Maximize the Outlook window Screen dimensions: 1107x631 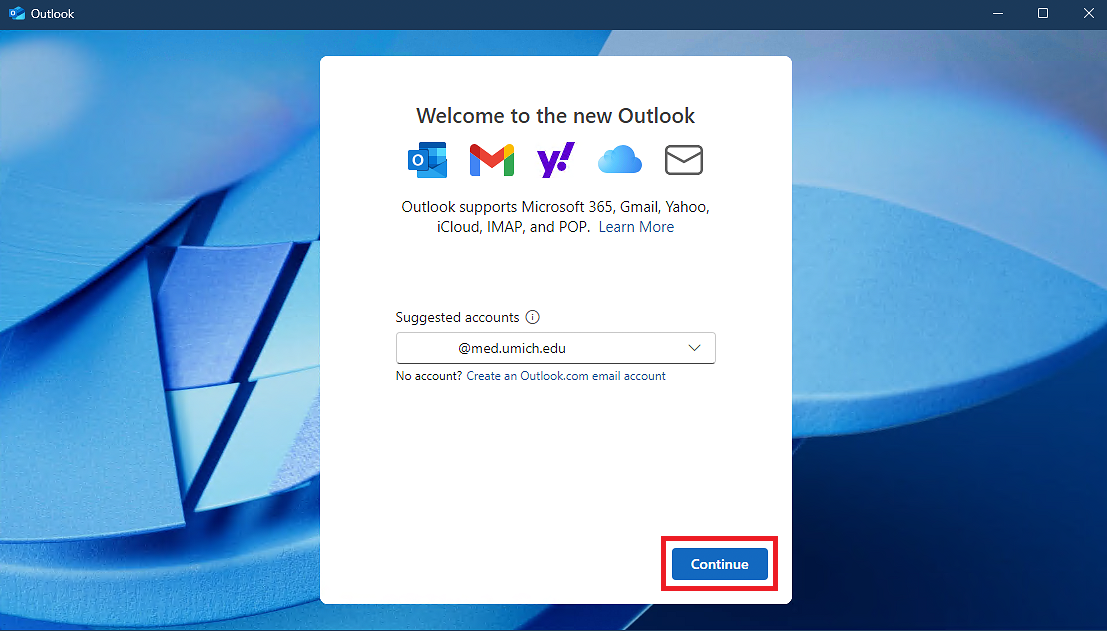coord(1043,14)
